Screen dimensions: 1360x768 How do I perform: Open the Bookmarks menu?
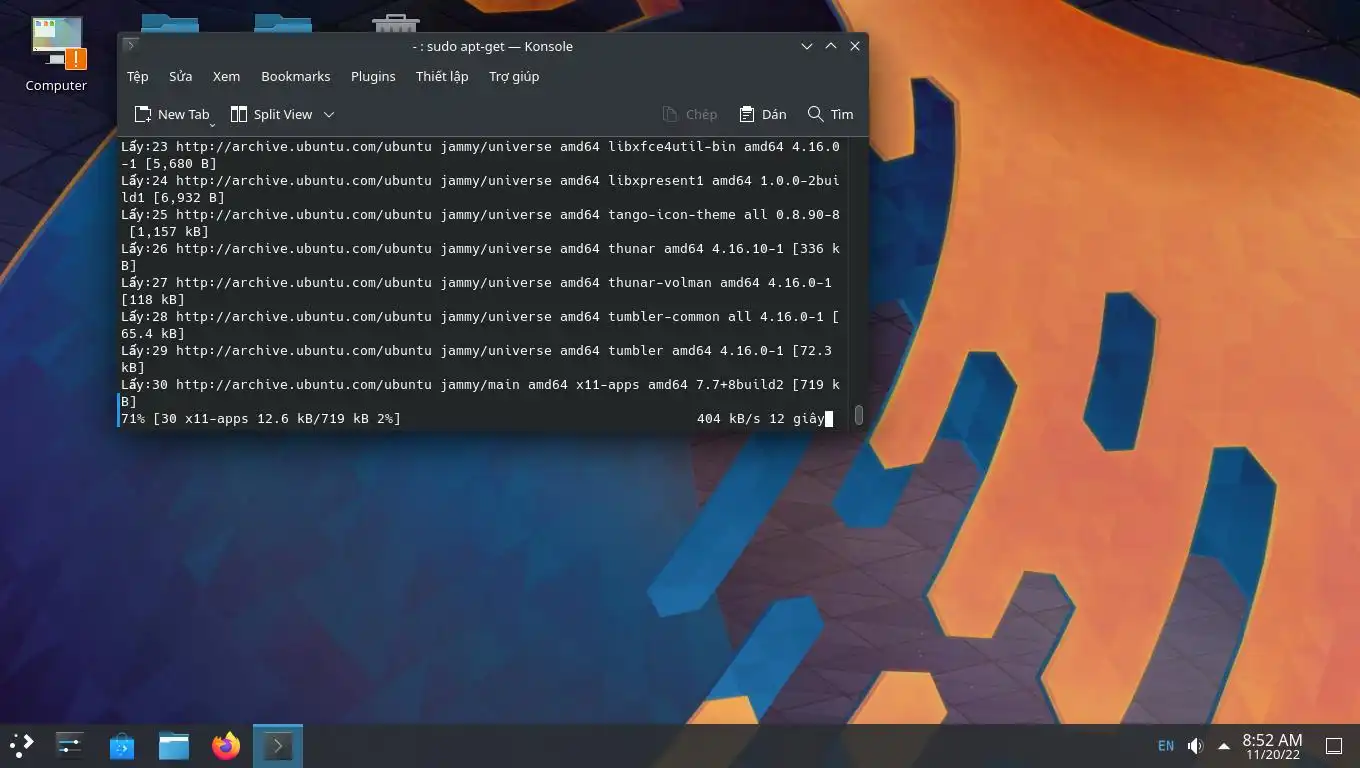pos(295,76)
